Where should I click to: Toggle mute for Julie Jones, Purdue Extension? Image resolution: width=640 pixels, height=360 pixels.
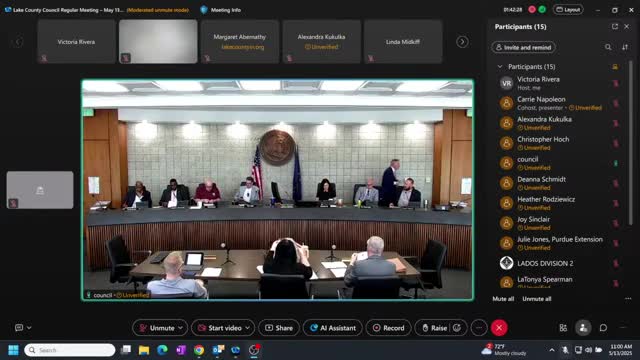pos(616,243)
